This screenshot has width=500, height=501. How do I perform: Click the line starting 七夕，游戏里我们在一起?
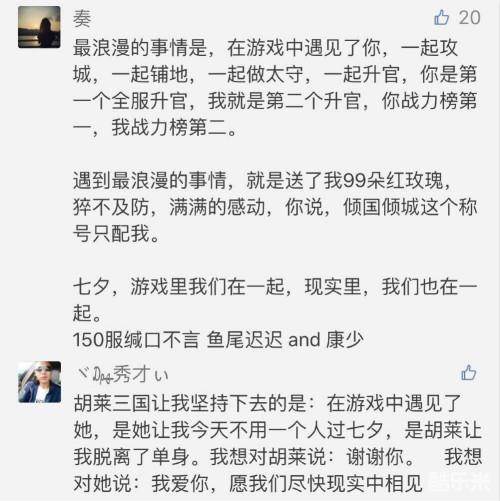click(x=275, y=299)
